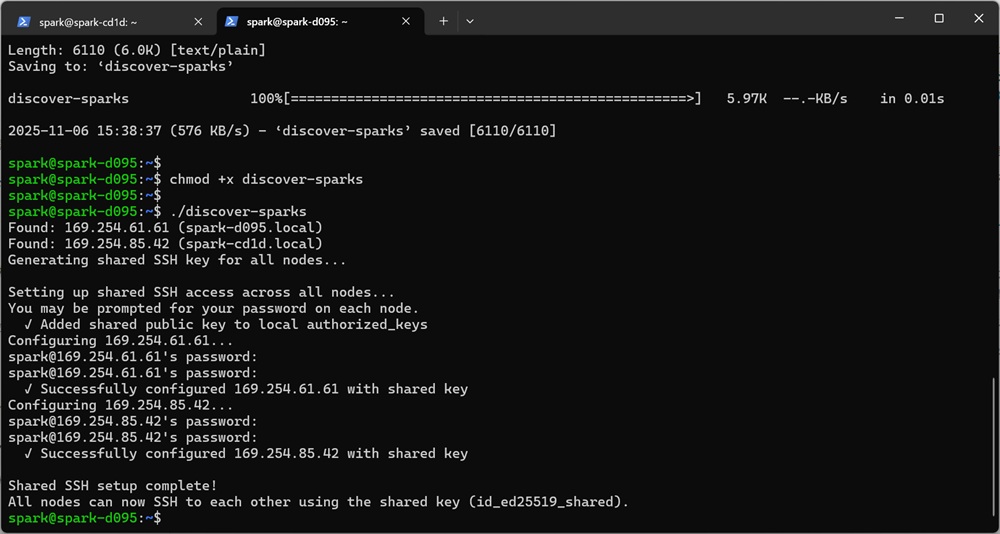The image size is (1000, 534).
Task: Maximize the terminal window
Action: pos(939,18)
